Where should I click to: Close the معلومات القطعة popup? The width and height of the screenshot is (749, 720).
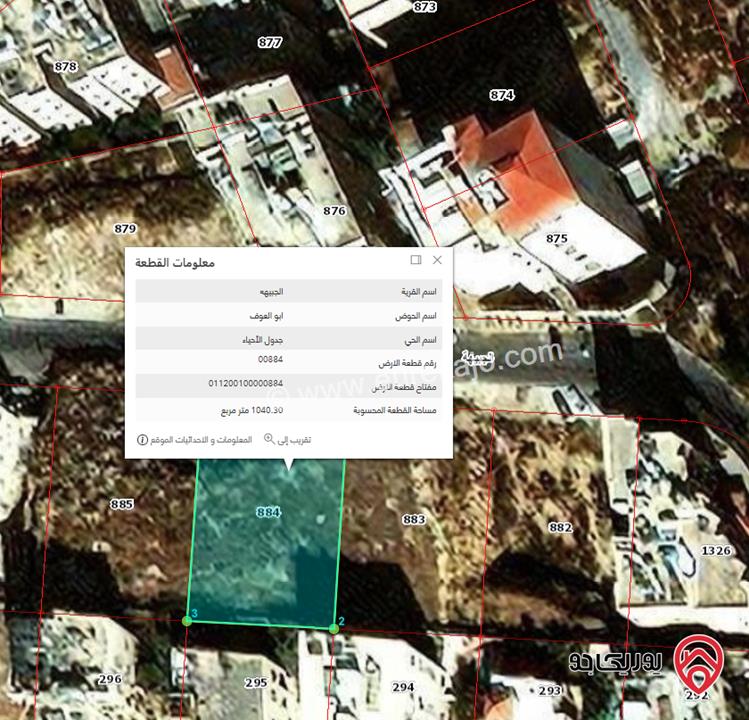[x=437, y=260]
